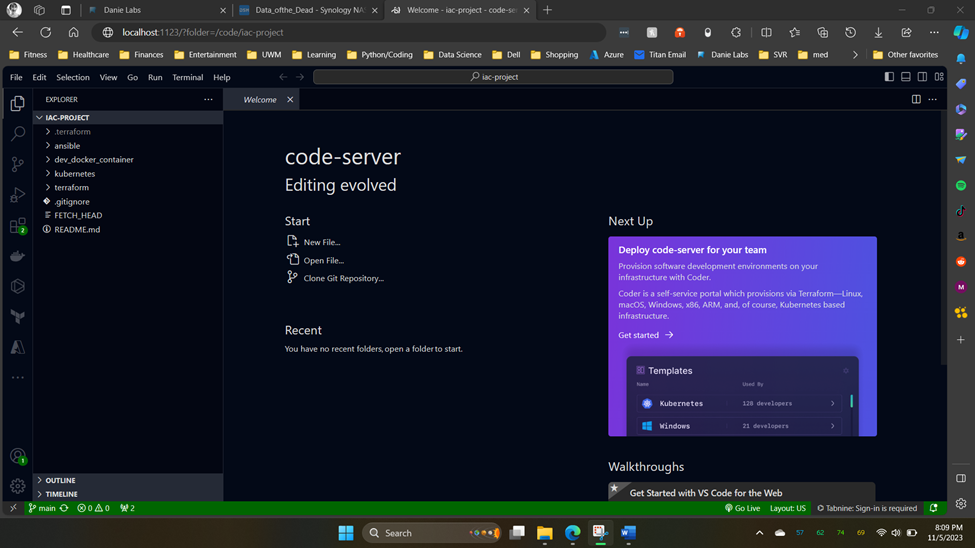The image size is (975, 548).
Task: Open the Terraform view icon
Action: click(x=17, y=317)
